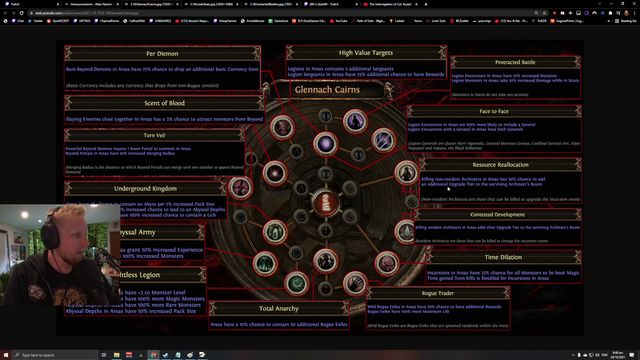Open the YouTube bookmark in bookmarks bar
Screen dimensions: 640x360
pos(339,21)
